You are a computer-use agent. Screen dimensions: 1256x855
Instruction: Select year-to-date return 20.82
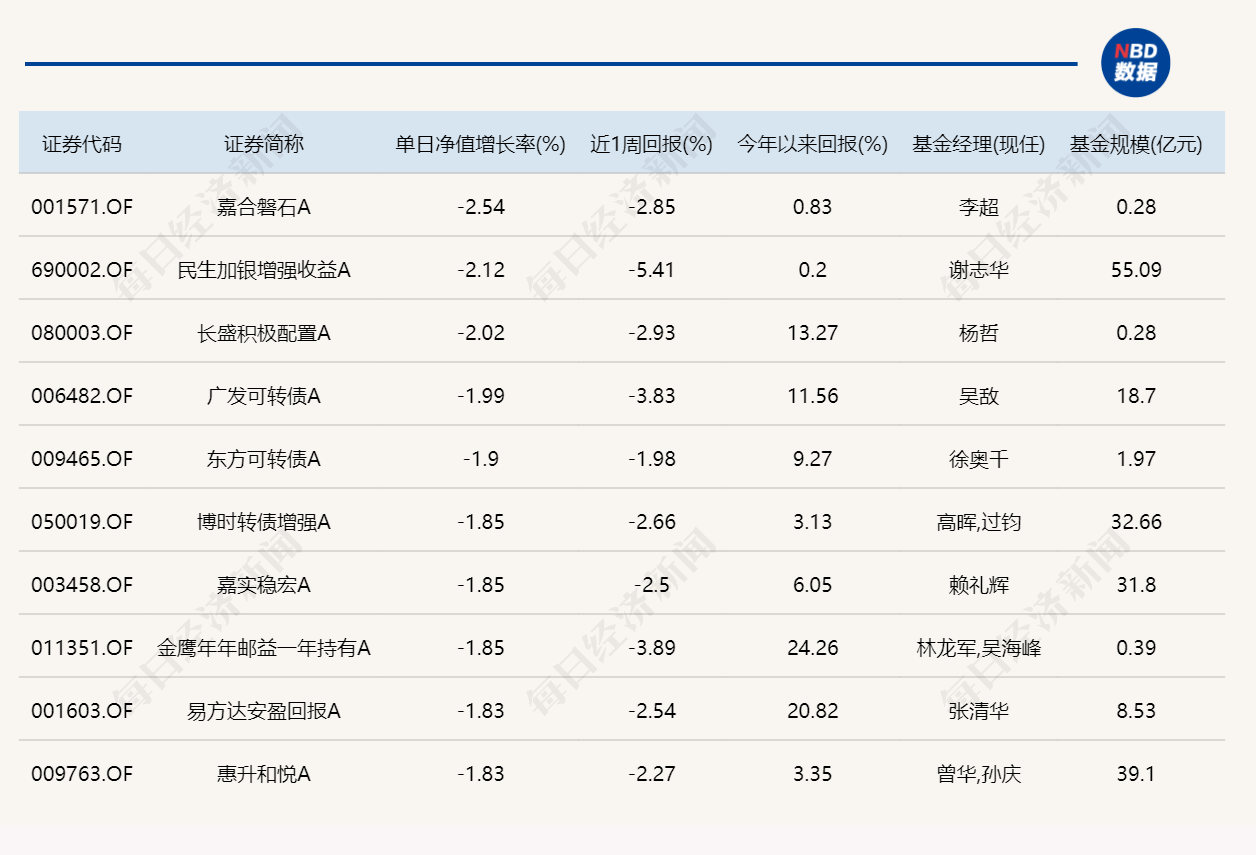coord(812,711)
